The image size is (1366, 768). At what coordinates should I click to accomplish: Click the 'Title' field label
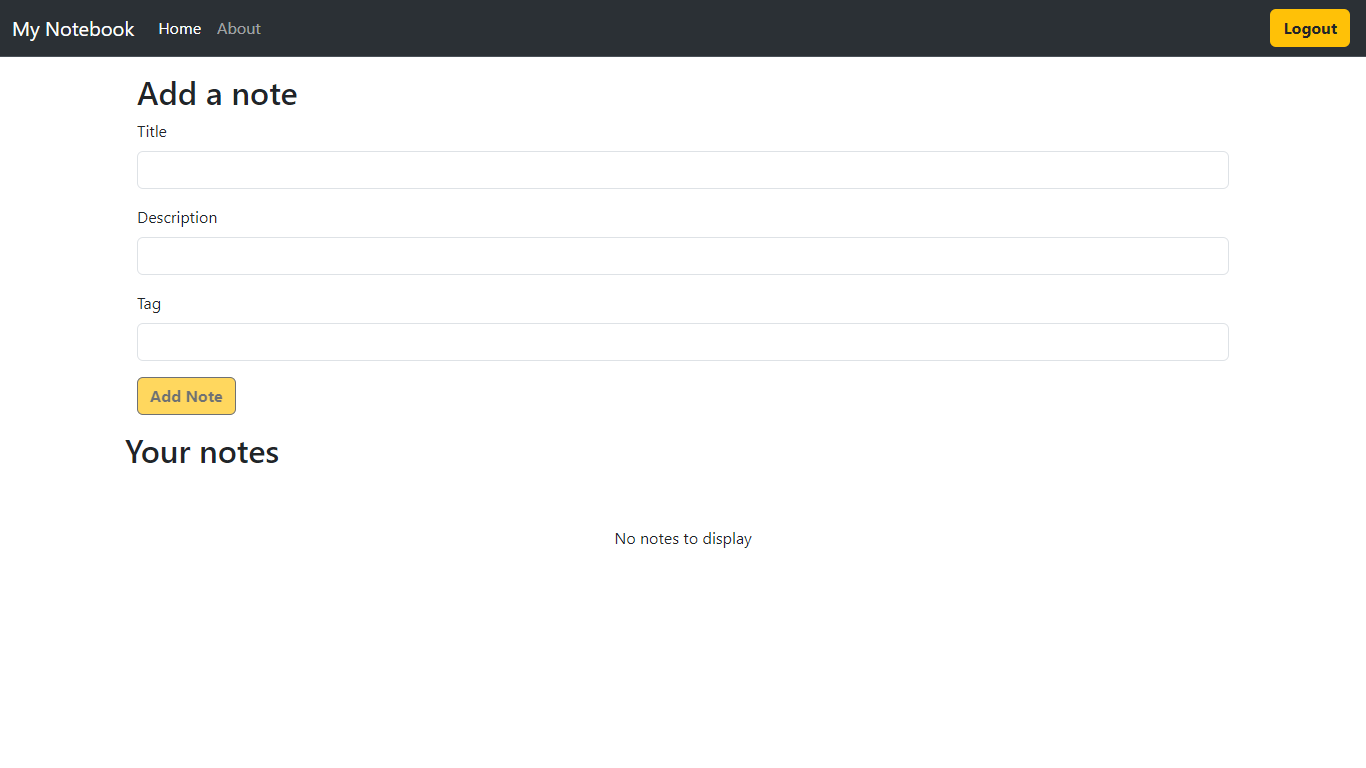pyautogui.click(x=152, y=132)
